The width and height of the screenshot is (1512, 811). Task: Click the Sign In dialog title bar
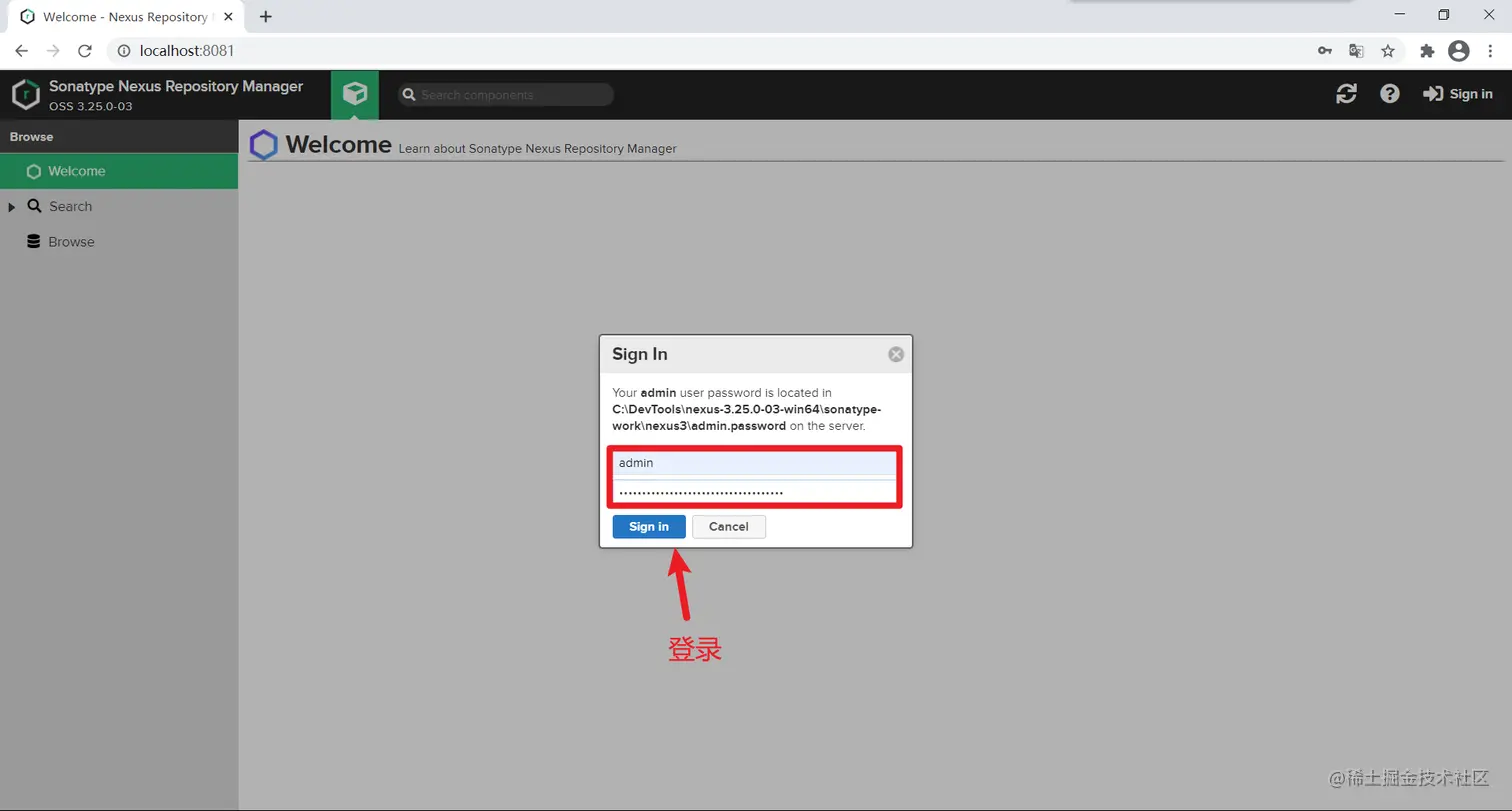[x=756, y=354]
